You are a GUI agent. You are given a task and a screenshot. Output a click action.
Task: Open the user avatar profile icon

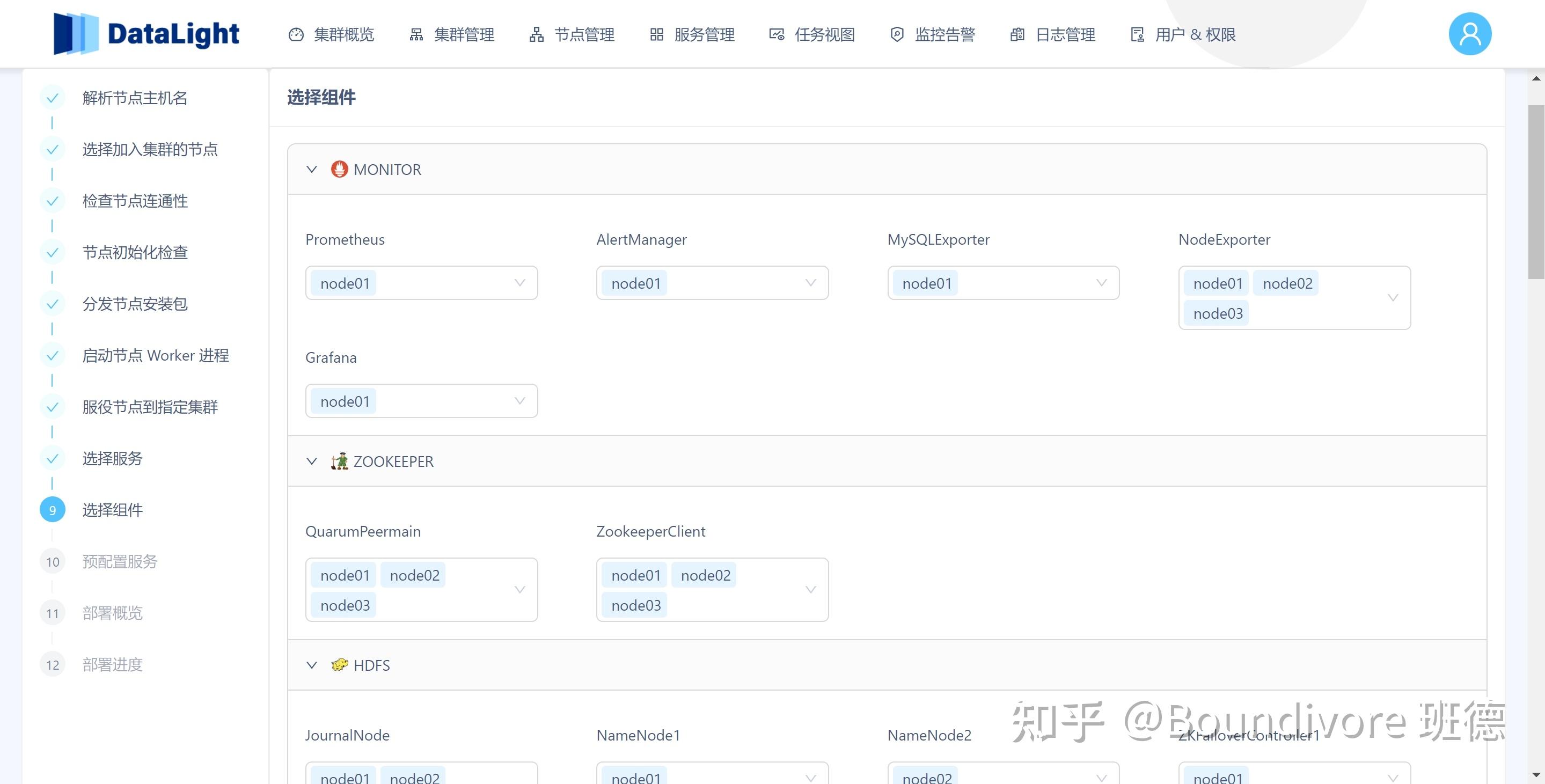tap(1469, 34)
